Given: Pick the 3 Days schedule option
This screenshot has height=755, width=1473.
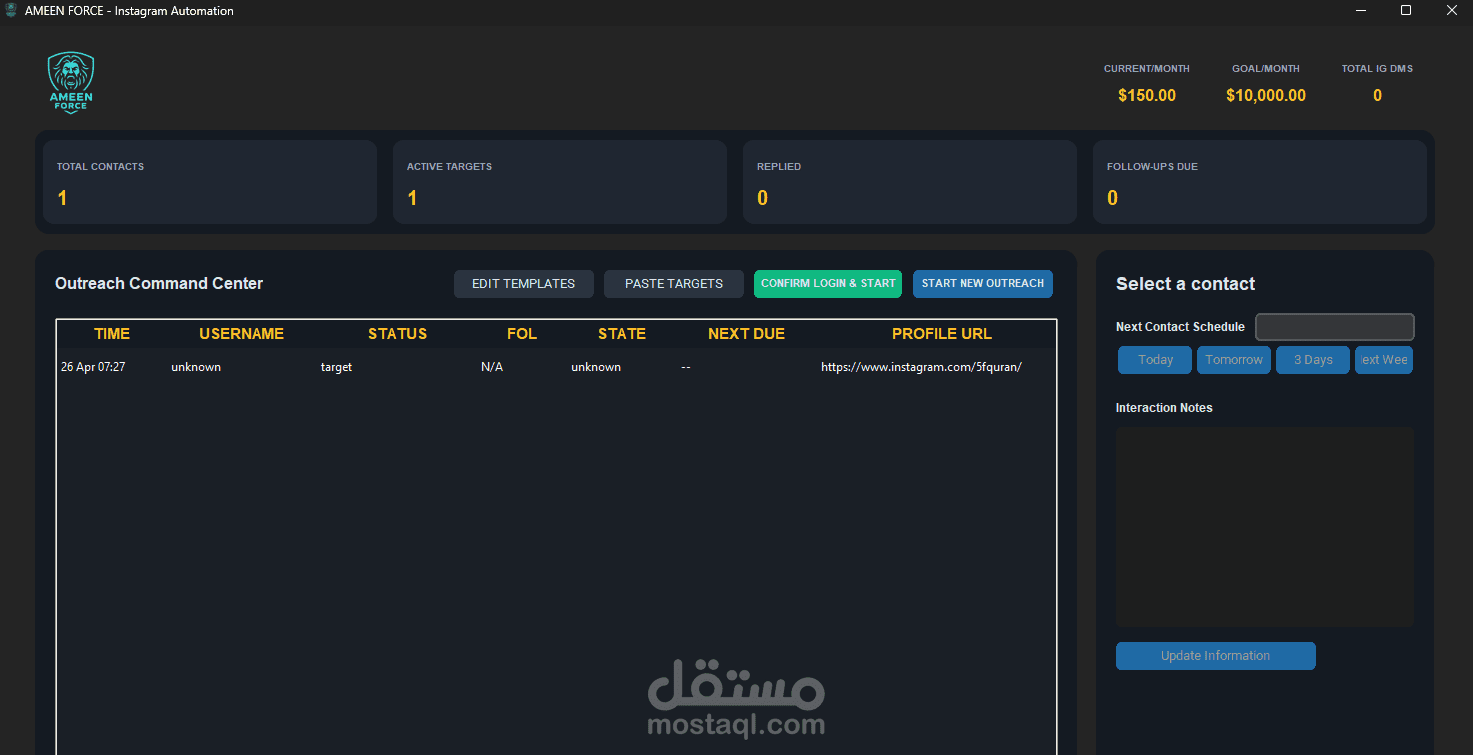Looking at the screenshot, I should [x=1313, y=360].
